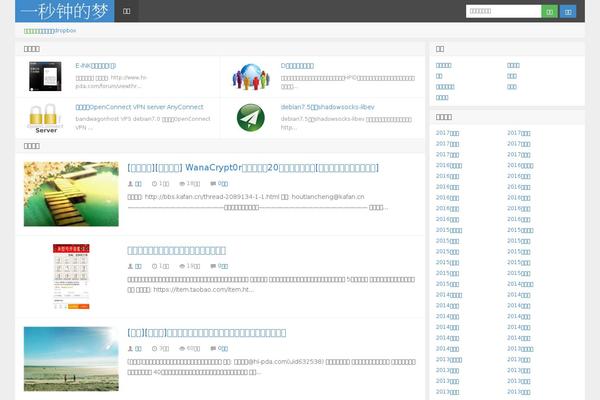Open the WanaCrypt0r post title

point(253,168)
